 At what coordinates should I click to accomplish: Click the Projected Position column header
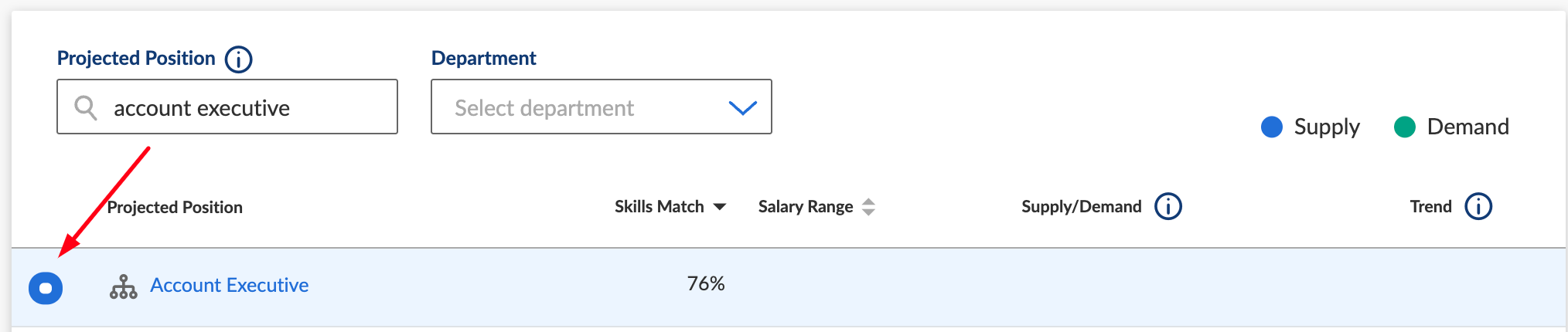[x=175, y=207]
